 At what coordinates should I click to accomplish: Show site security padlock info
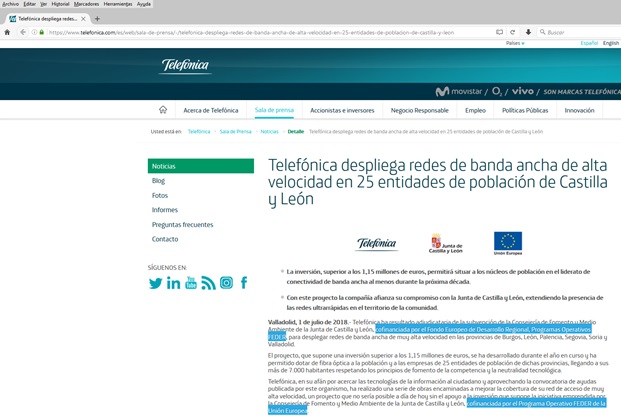pyautogui.click(x=42, y=32)
